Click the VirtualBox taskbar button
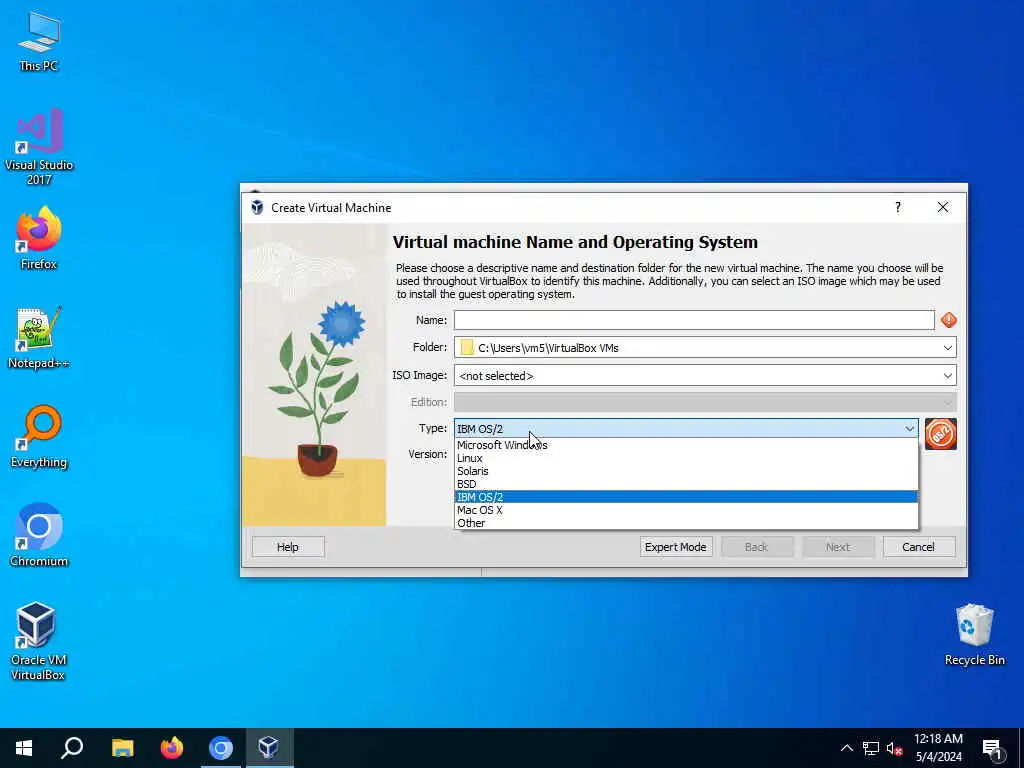The width and height of the screenshot is (1024, 768). [269, 748]
